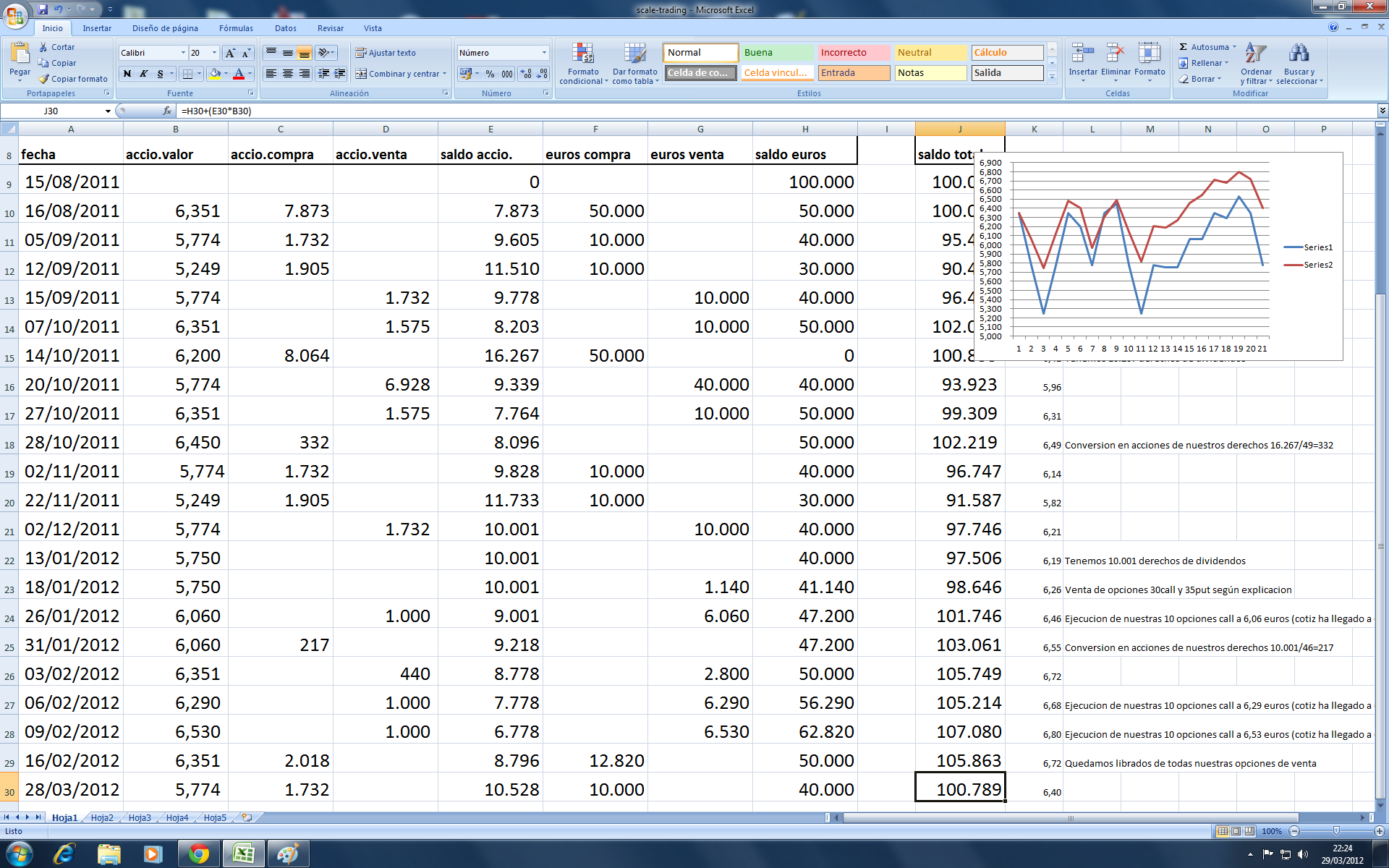
Task: Click the Autosuma button
Action: click(1204, 47)
